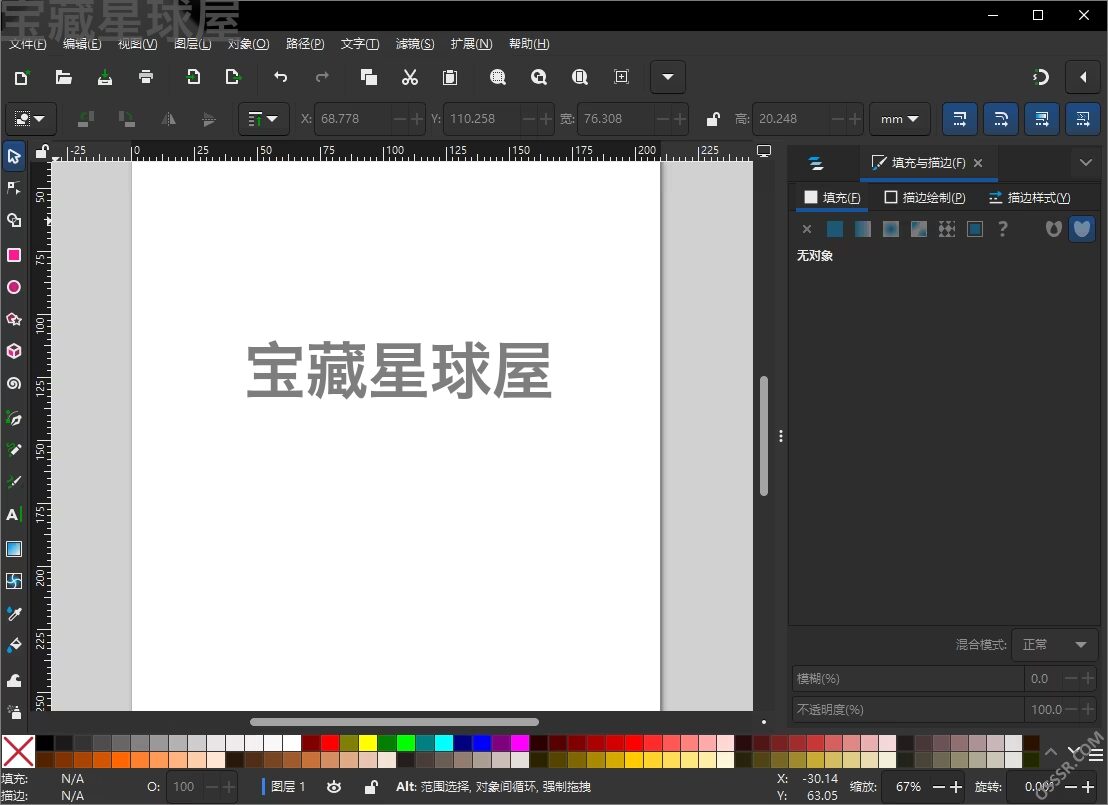The height and width of the screenshot is (805, 1108).
Task: Select the 3D box tool
Action: [x=13, y=351]
